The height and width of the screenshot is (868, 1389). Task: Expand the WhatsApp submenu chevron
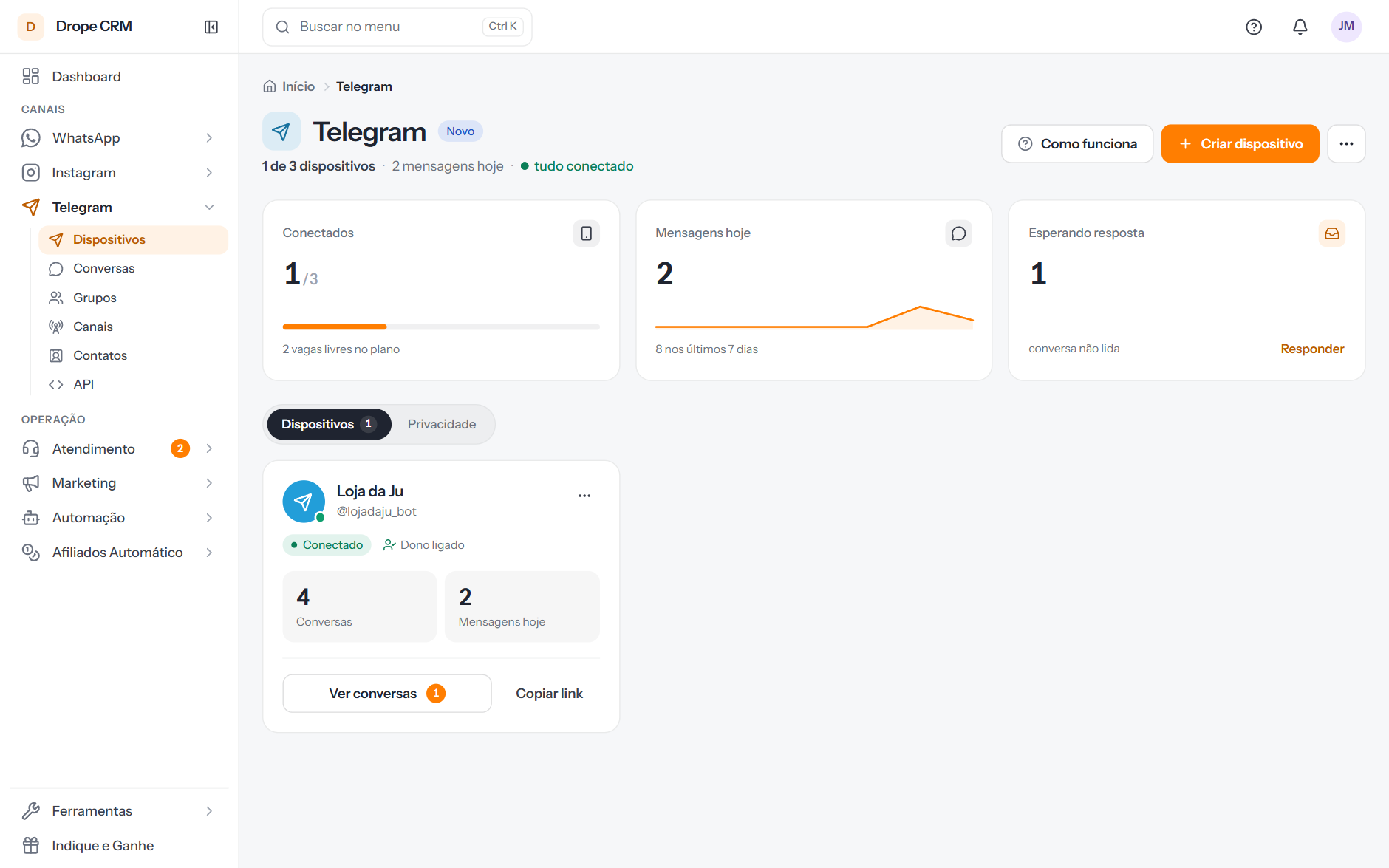[x=210, y=138]
